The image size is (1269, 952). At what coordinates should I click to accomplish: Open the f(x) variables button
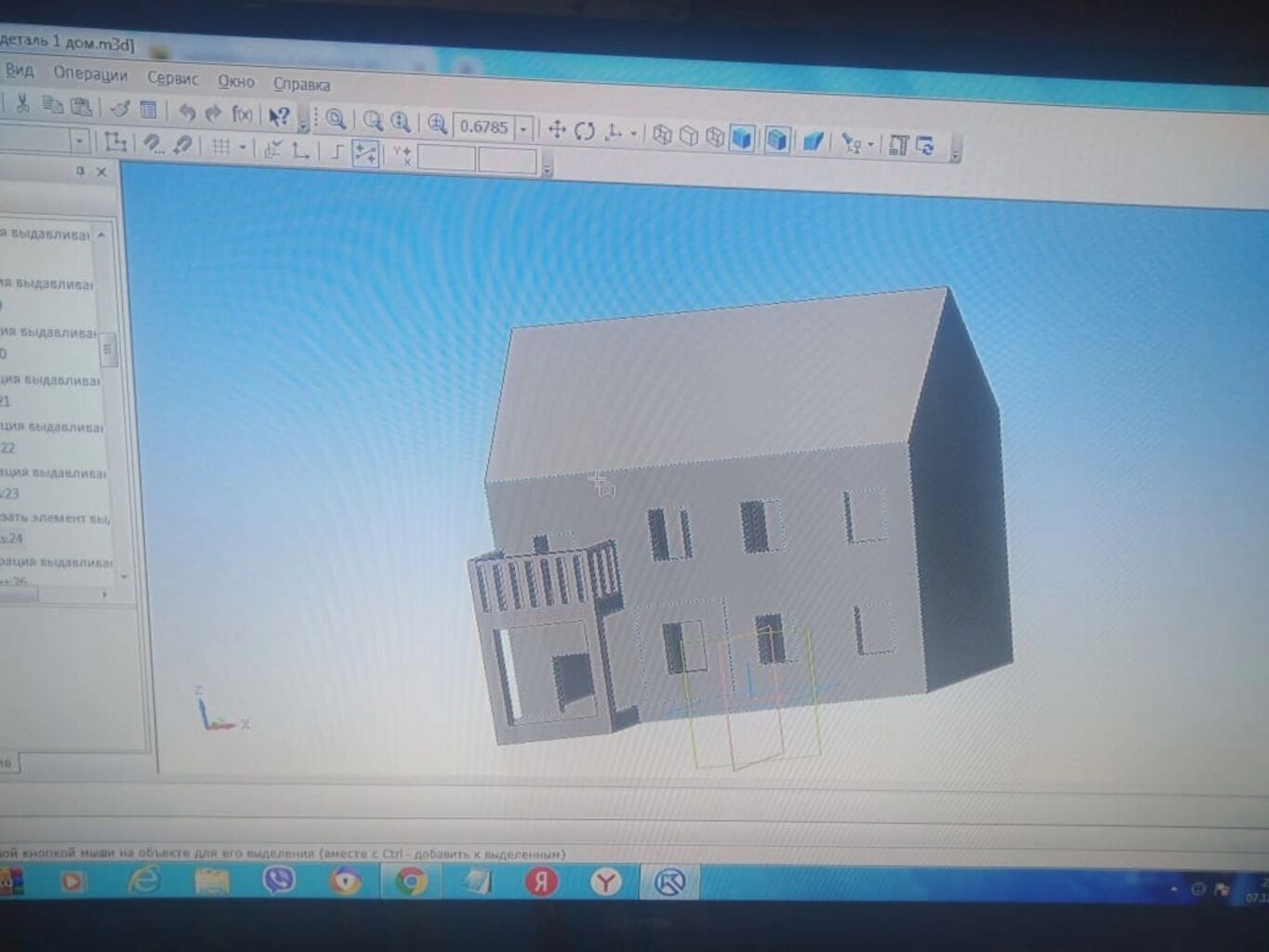[x=242, y=113]
